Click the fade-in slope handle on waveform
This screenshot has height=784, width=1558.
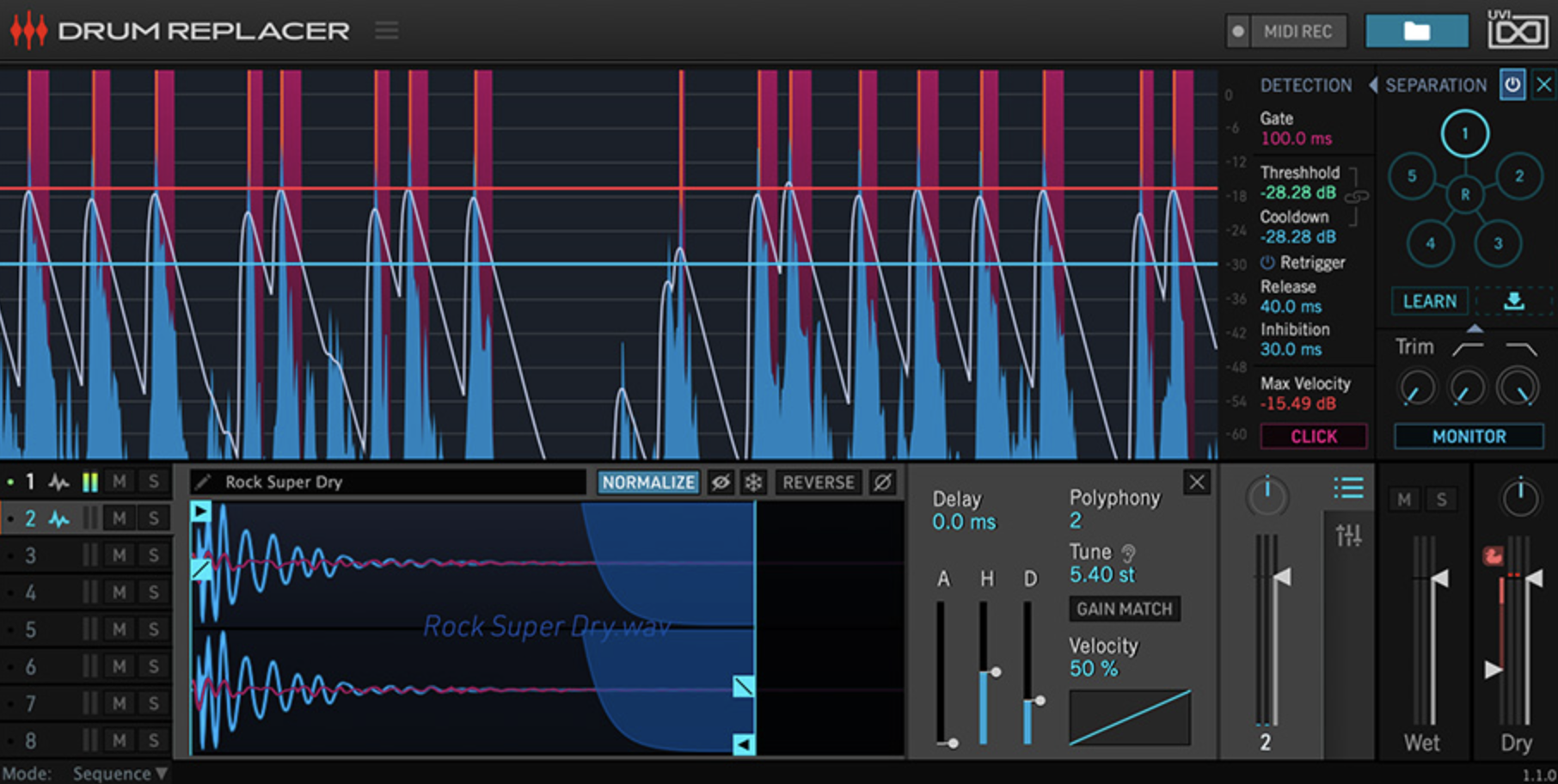tap(200, 568)
